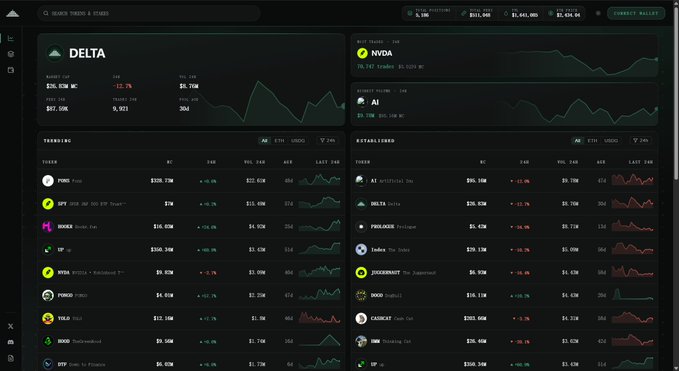Viewport: 679px width, 371px height.
Task: Click the JUGGERNAUT token name text
Action: click(385, 273)
